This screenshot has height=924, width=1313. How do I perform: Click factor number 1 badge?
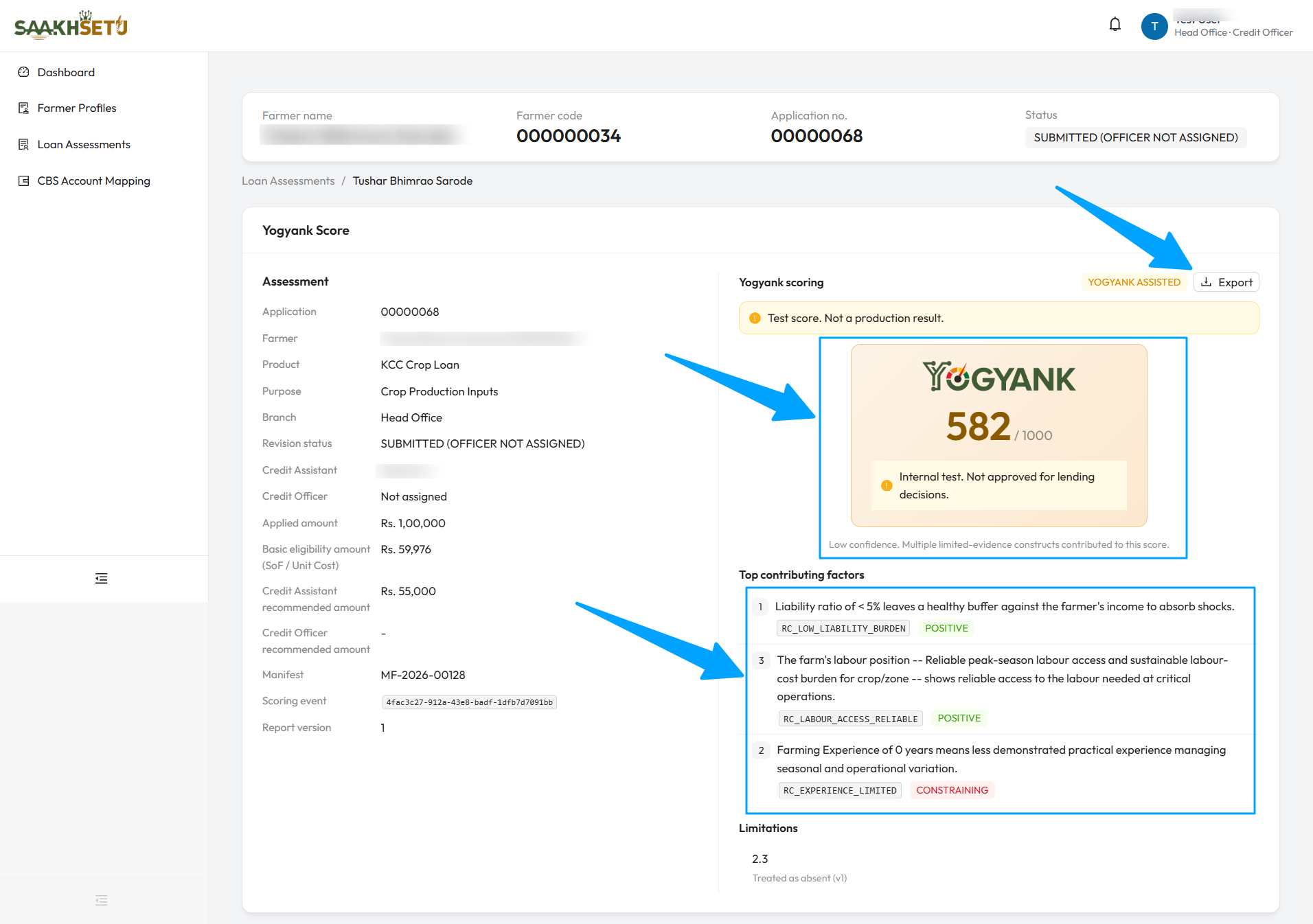(760, 607)
